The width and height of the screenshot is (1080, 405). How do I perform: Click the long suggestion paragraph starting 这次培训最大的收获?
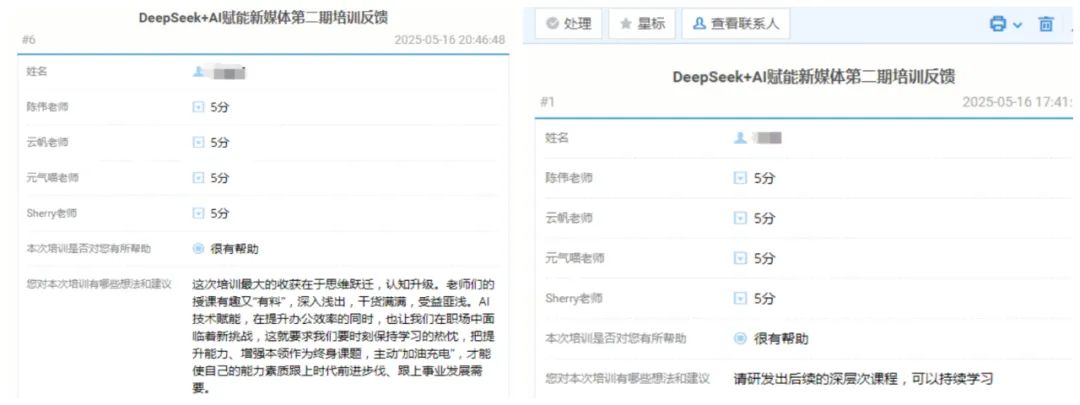344,337
